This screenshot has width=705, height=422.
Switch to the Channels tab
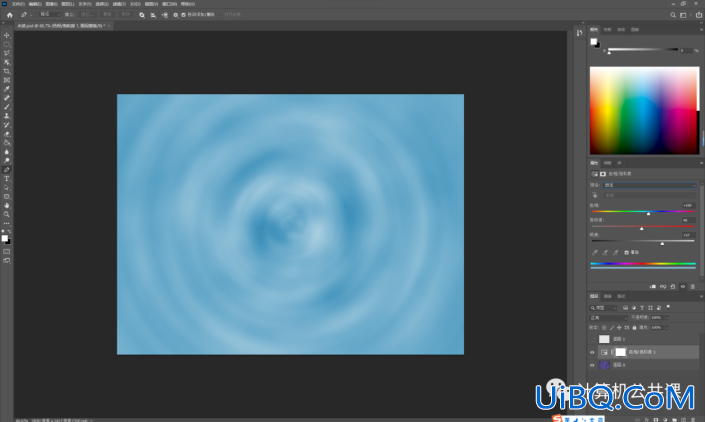click(x=607, y=297)
